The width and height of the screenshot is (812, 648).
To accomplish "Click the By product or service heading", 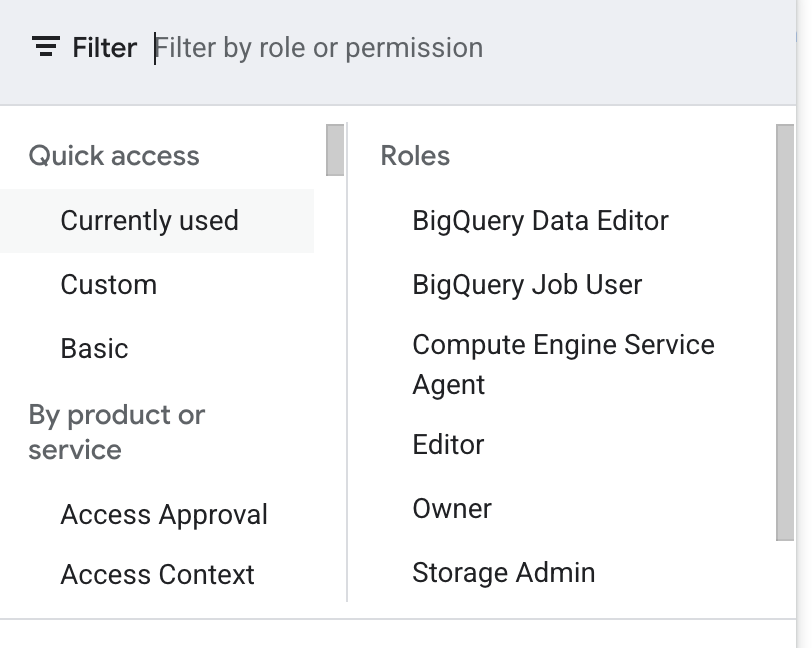I will (x=116, y=432).
